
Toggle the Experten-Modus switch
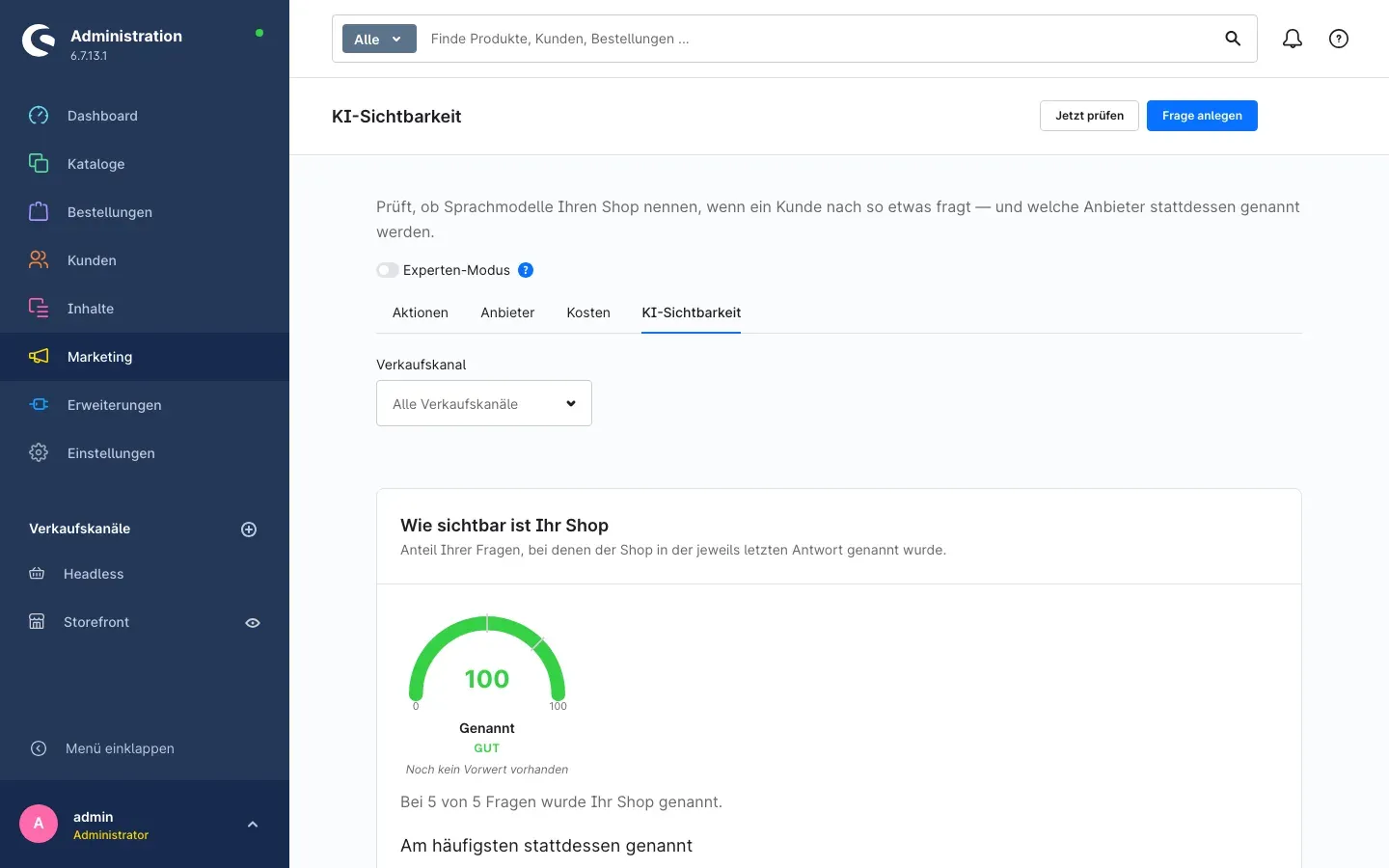388,270
